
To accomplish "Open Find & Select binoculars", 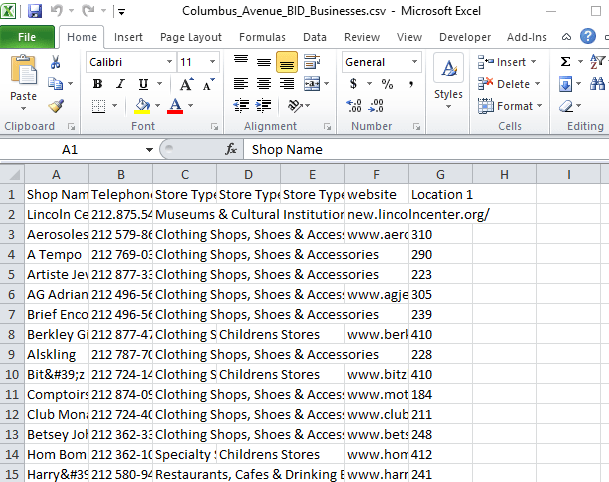I will coord(597,84).
